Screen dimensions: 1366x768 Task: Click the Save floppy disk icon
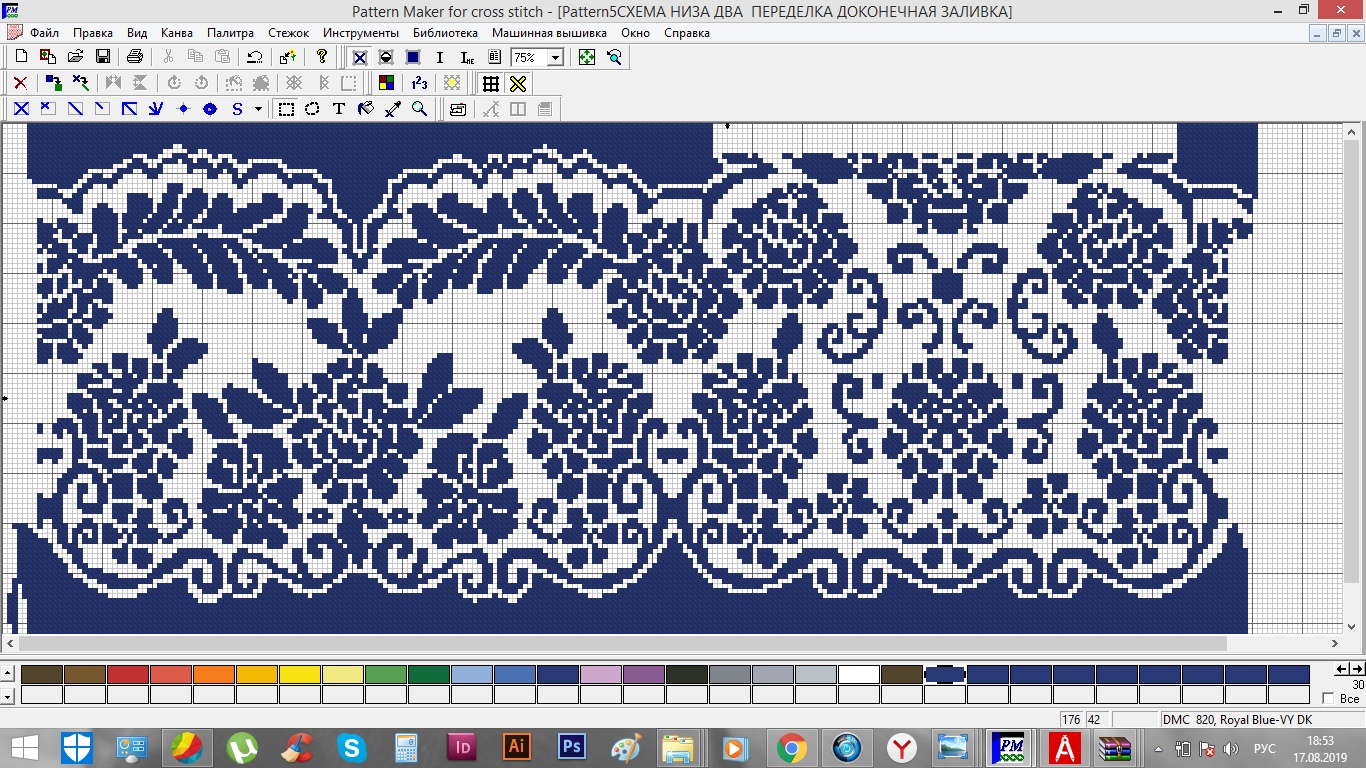[102, 57]
